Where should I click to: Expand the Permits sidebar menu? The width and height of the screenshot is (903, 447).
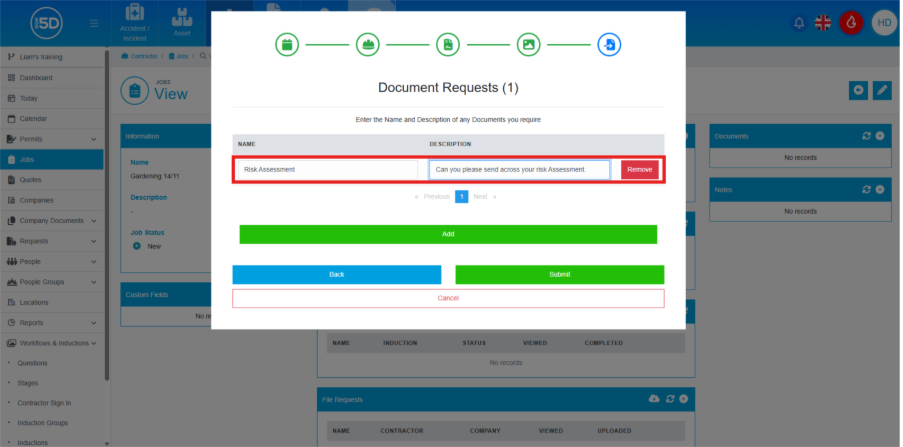click(93, 139)
